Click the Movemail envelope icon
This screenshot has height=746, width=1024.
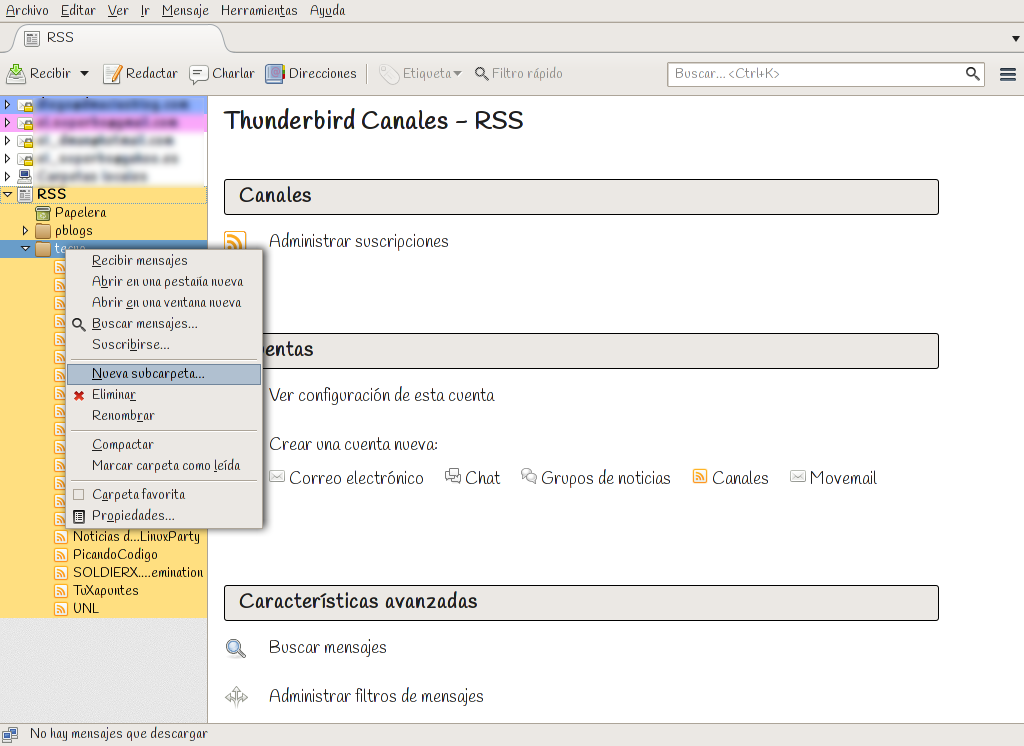[797, 476]
